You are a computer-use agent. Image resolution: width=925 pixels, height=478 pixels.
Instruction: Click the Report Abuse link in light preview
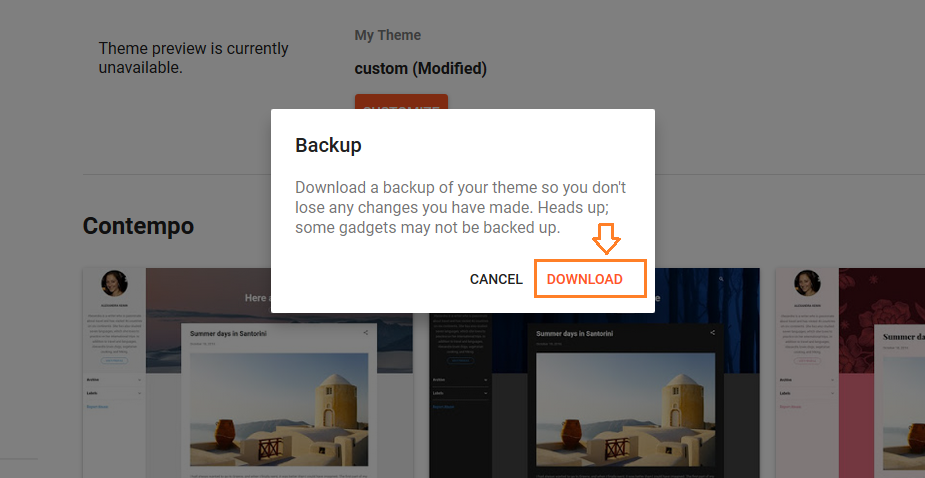tap(97, 407)
